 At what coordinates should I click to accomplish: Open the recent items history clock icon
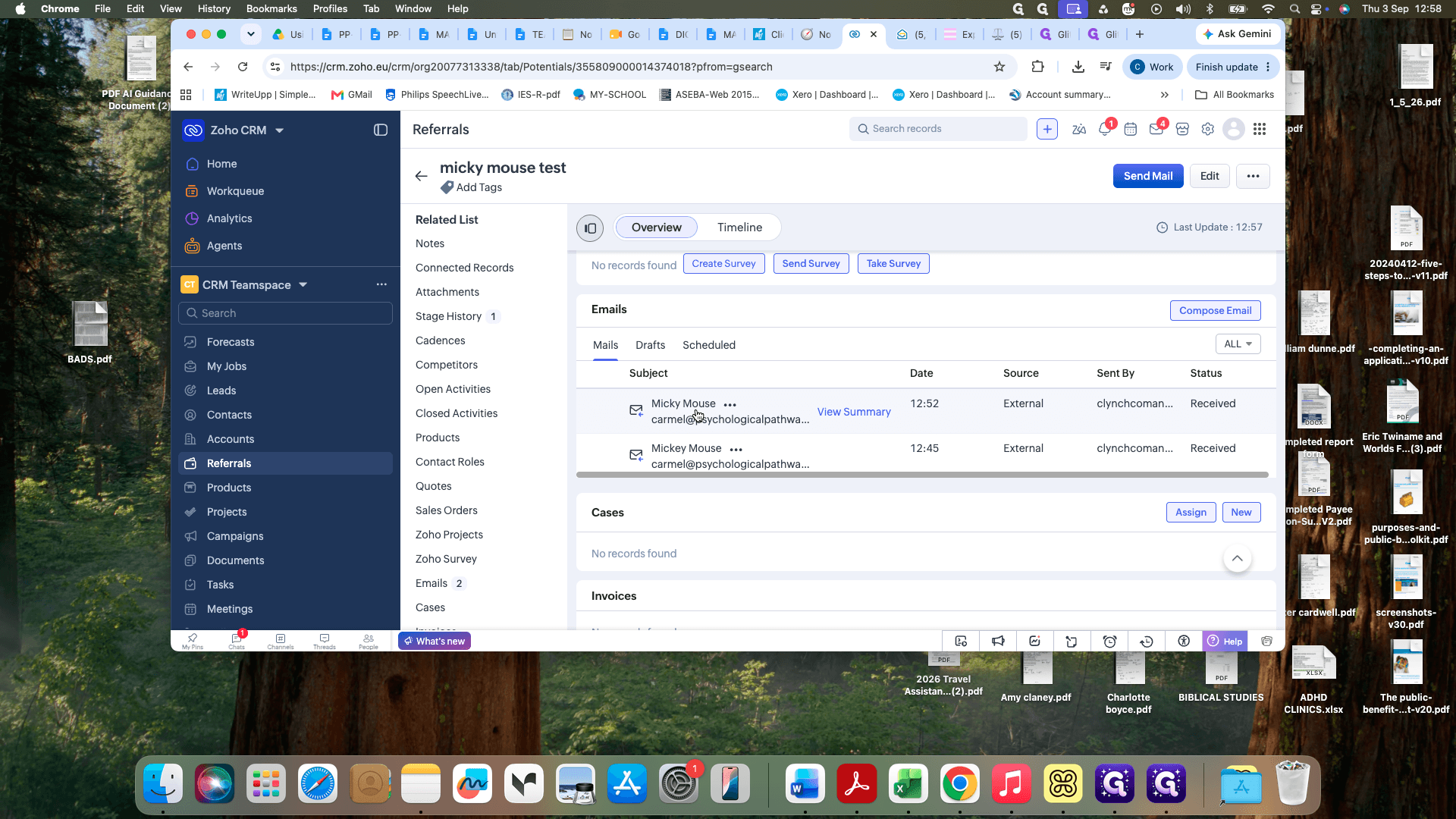click(1147, 642)
